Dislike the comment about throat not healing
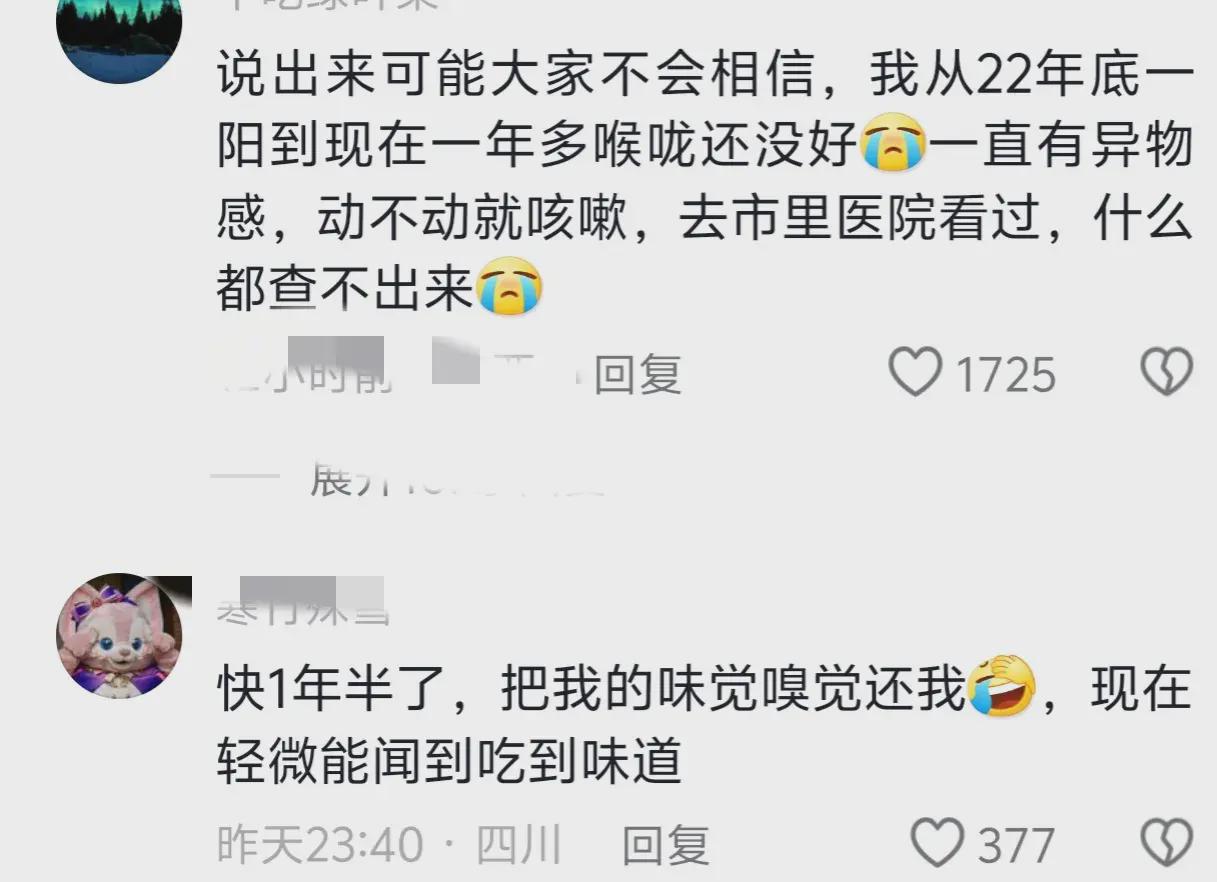1217x882 pixels. click(1166, 373)
